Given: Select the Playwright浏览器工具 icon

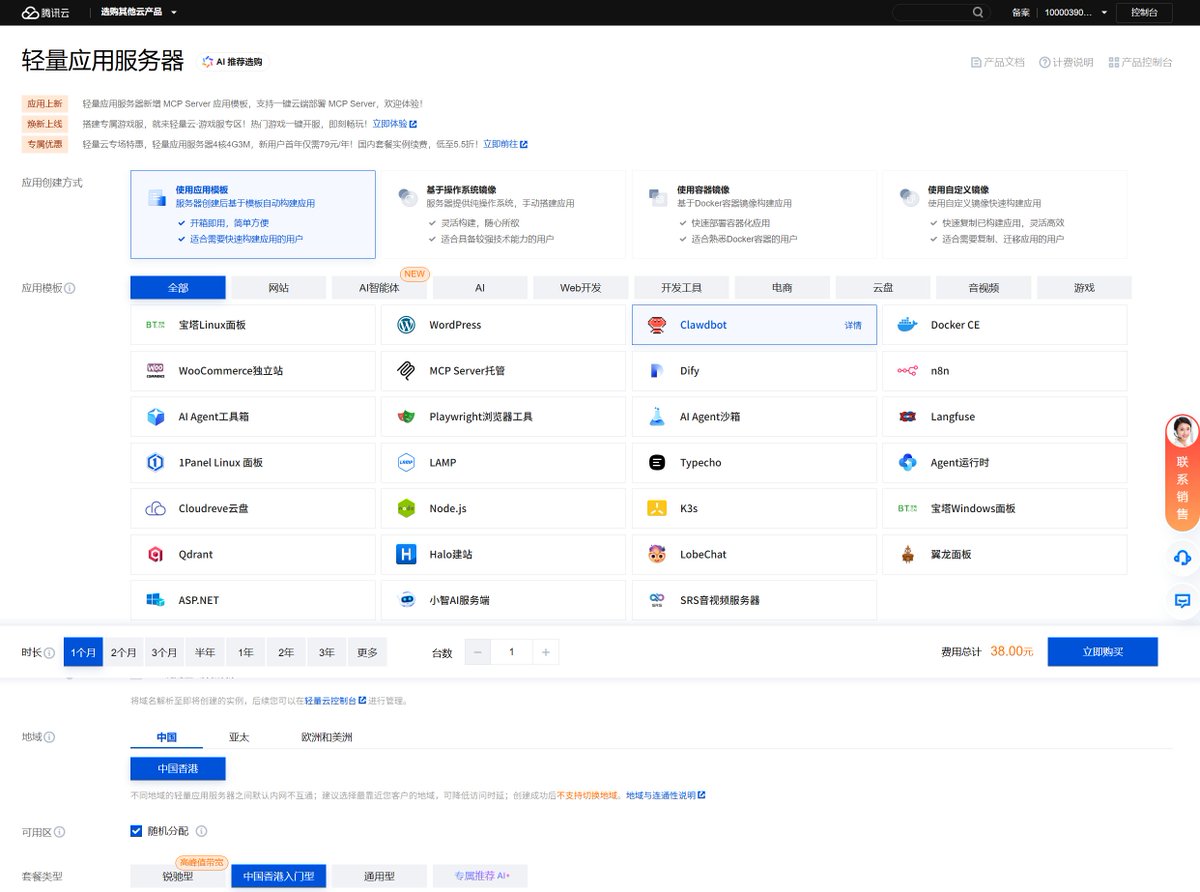Looking at the screenshot, I should tap(406, 417).
